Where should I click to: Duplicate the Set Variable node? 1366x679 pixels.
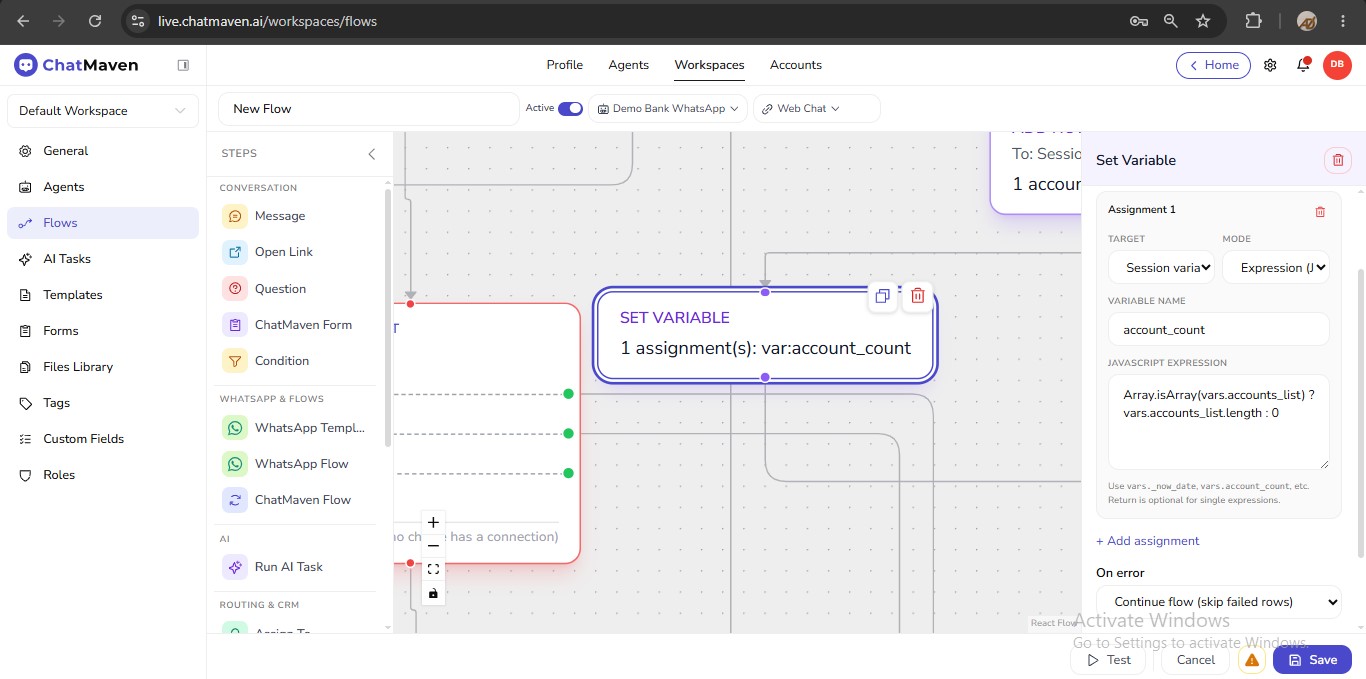pos(882,296)
